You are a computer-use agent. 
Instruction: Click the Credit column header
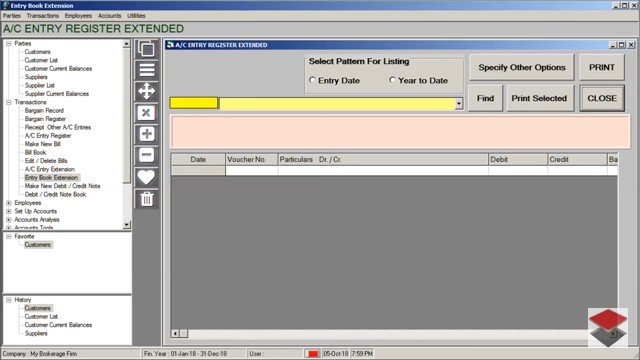tap(577, 160)
